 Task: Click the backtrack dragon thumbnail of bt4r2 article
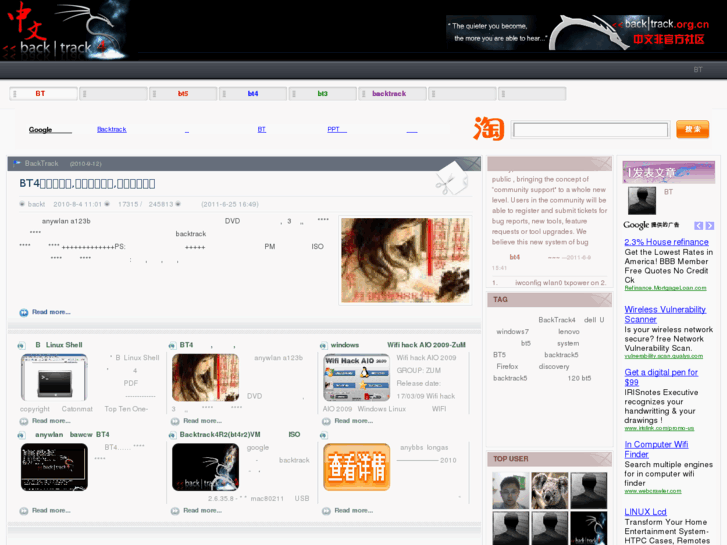pos(205,467)
